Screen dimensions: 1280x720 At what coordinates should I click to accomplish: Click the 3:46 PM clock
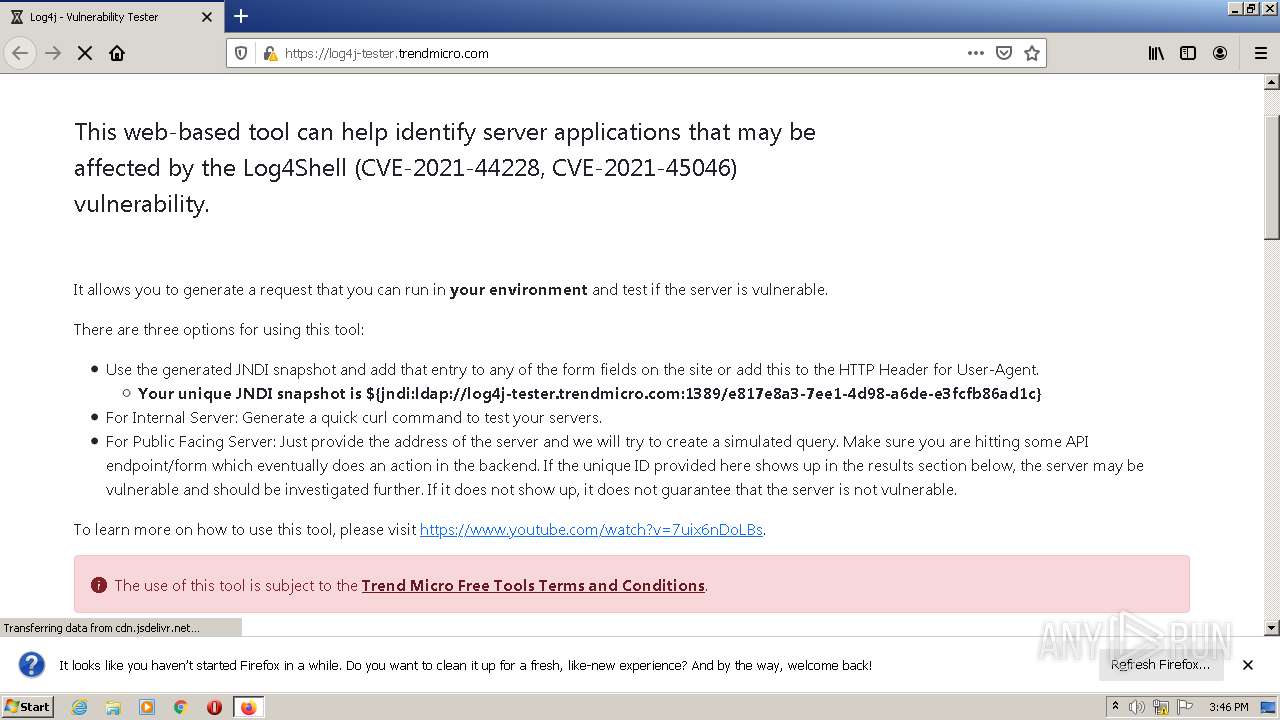(1228, 707)
